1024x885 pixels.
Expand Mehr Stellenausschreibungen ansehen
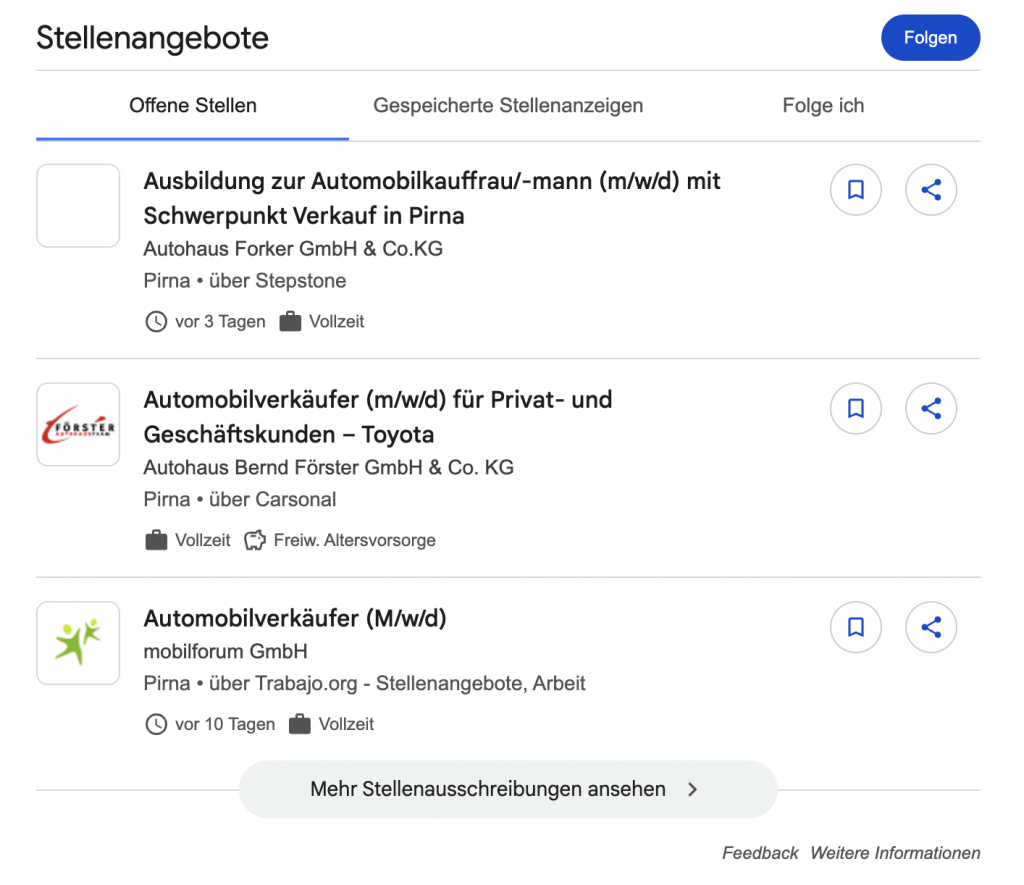[488, 789]
